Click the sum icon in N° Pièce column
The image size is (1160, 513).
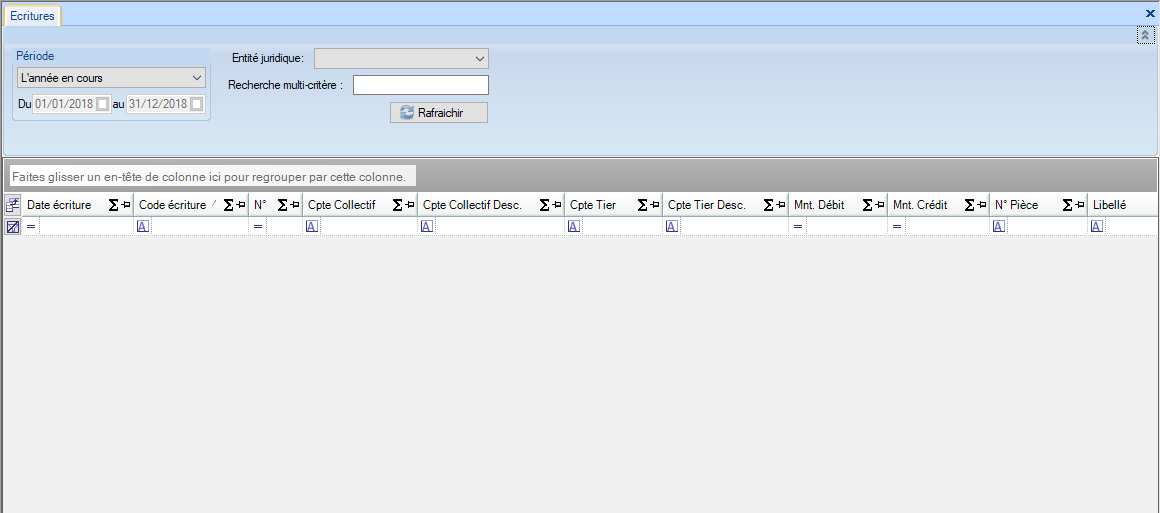pos(1067,205)
